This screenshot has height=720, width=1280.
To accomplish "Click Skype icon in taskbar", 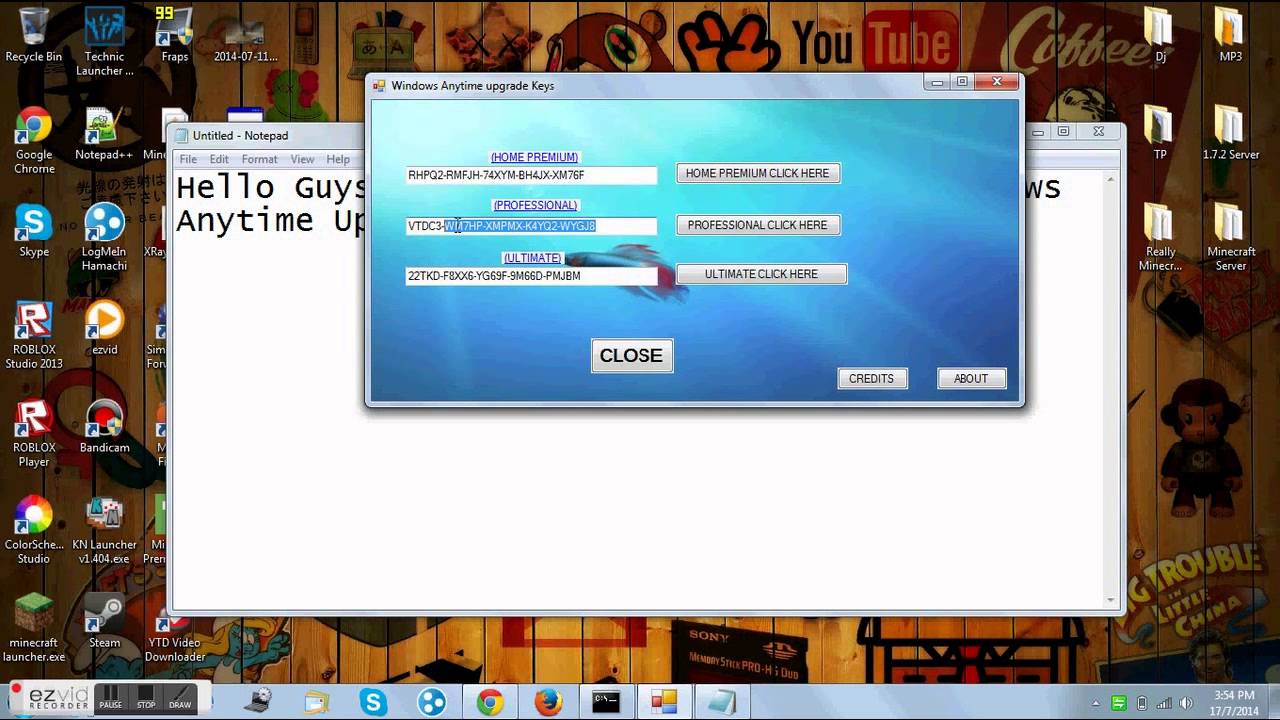I will point(373,702).
